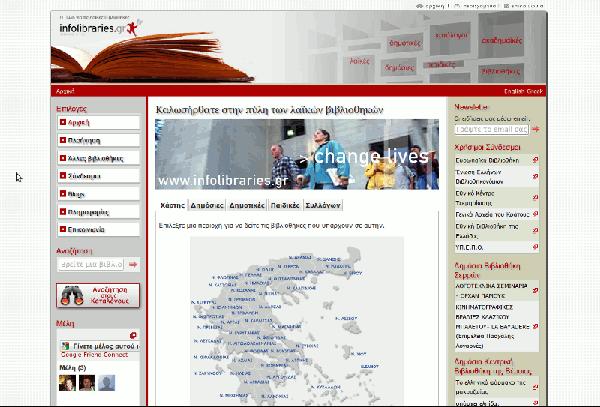
Task: Switch language to Greek
Action: click(x=535, y=91)
